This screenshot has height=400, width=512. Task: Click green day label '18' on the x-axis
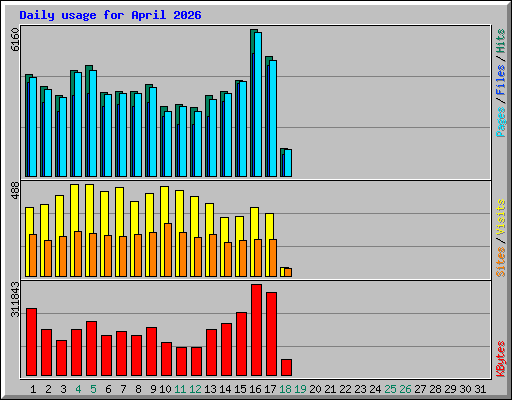pos(285,389)
